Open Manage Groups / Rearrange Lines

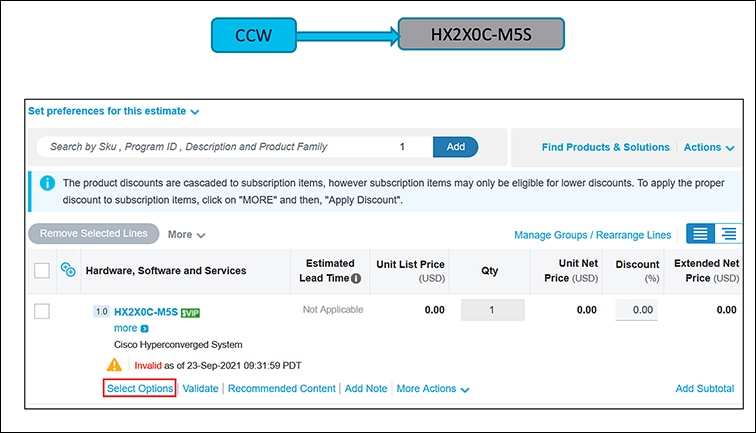(592, 235)
